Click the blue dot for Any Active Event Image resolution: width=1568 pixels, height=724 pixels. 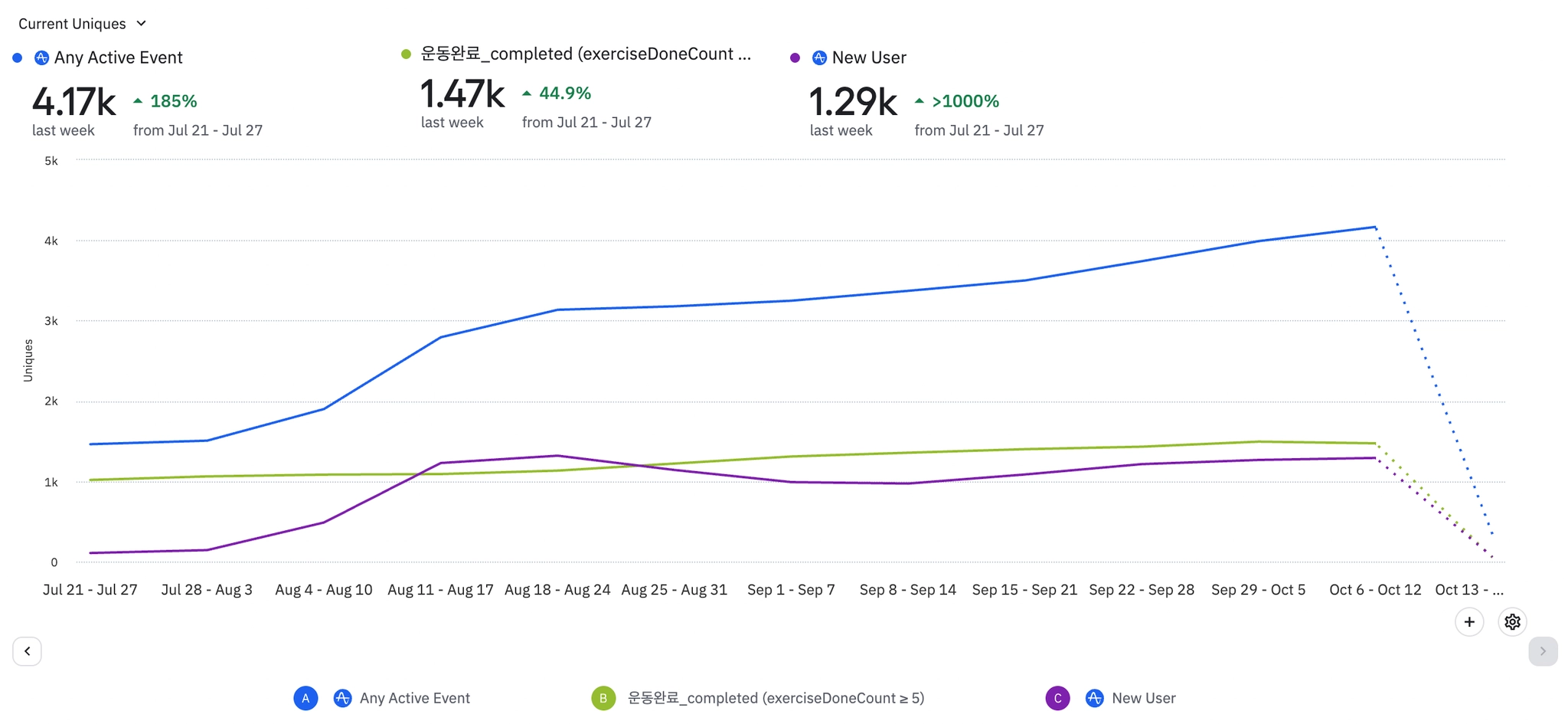[18, 57]
